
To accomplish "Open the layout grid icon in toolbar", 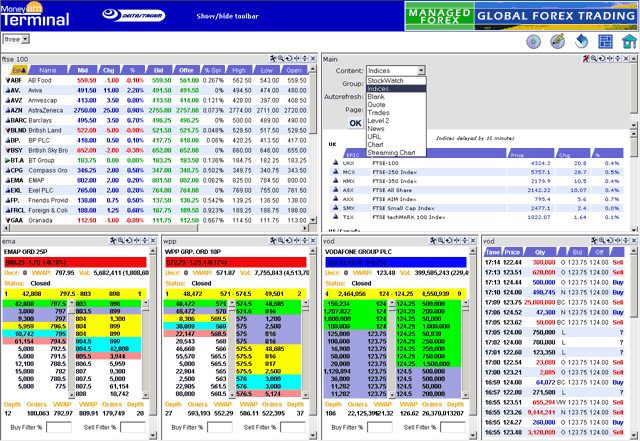I will point(606,41).
